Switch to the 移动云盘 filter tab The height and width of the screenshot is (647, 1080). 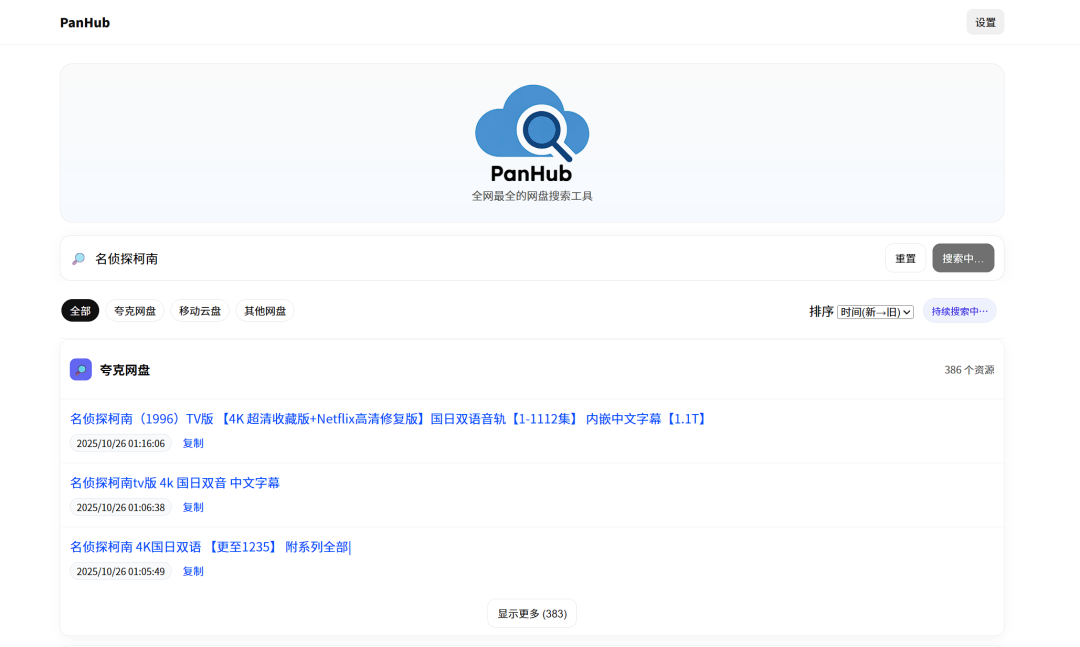(x=200, y=311)
